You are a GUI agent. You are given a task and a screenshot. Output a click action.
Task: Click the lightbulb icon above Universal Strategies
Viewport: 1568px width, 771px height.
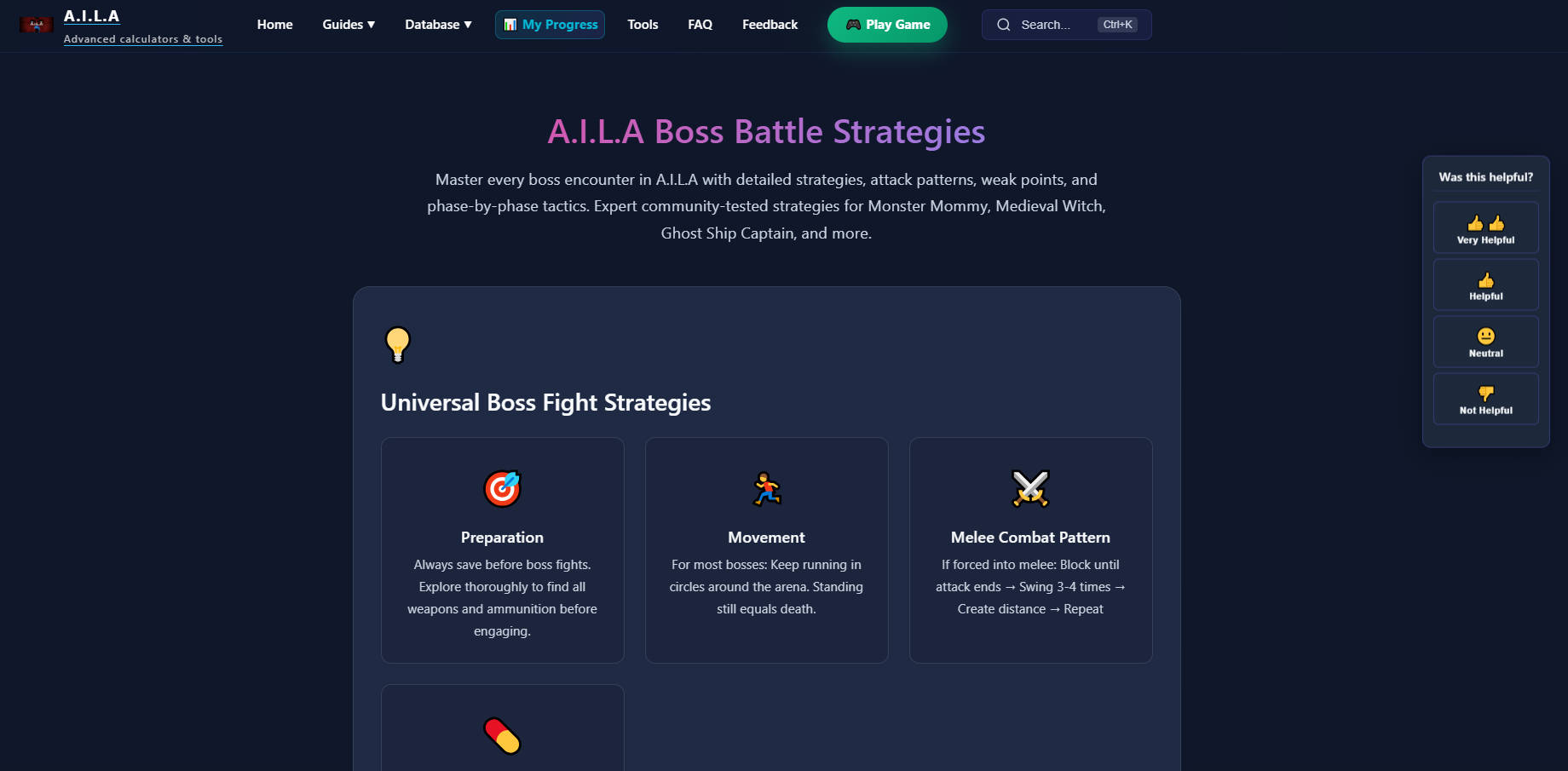pos(398,345)
